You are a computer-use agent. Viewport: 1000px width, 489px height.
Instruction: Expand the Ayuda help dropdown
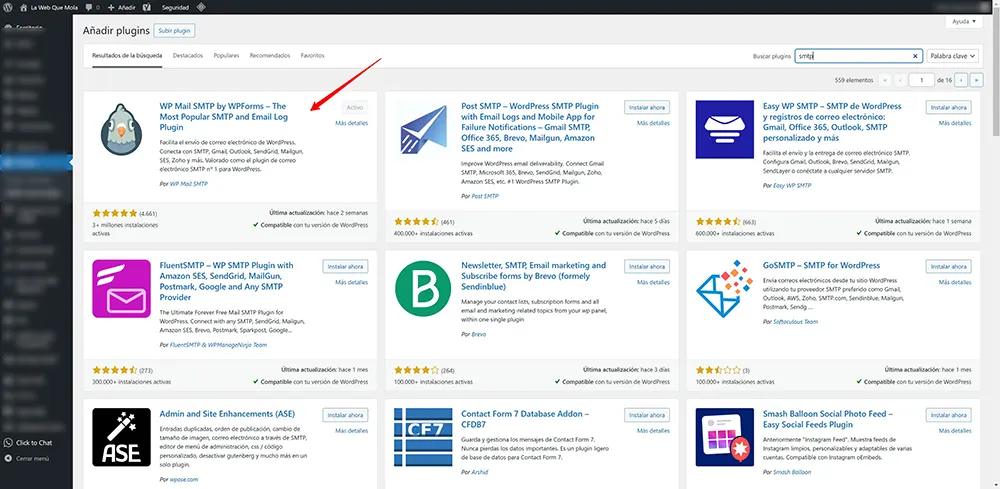click(x=961, y=20)
